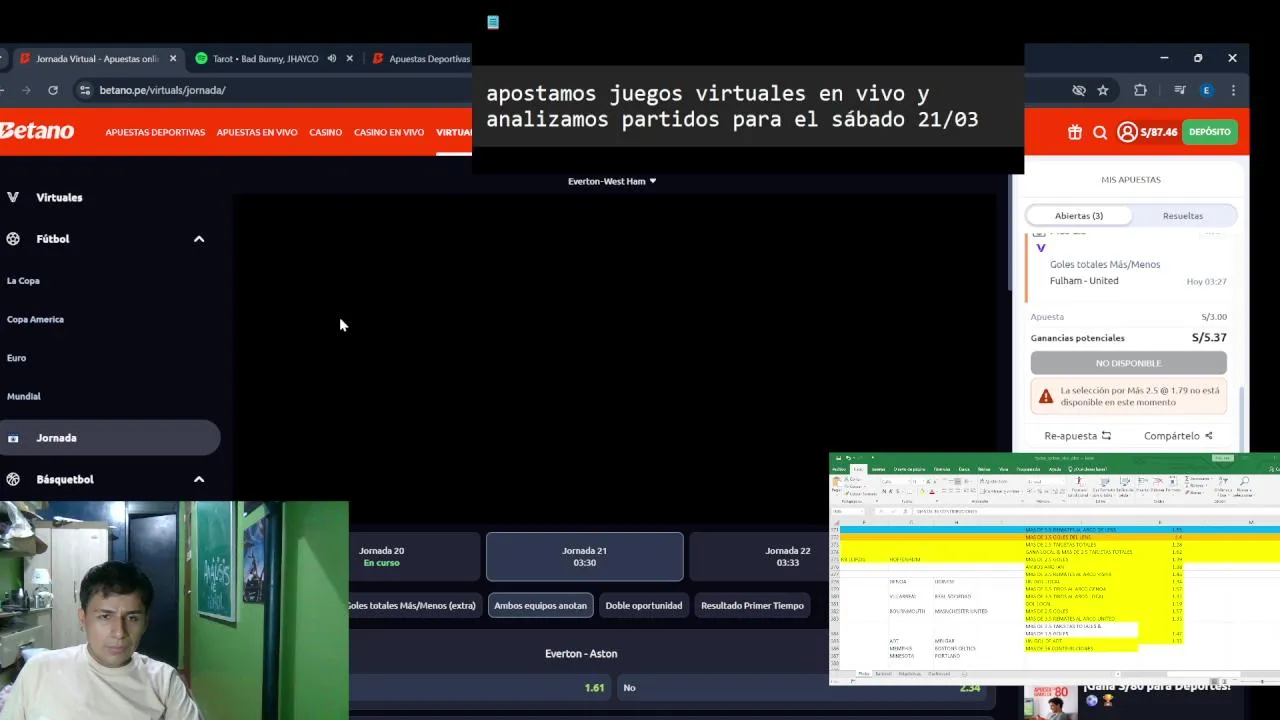The height and width of the screenshot is (720, 1280).
Task: Bookmark this page with the star icon
Action: (1103, 90)
